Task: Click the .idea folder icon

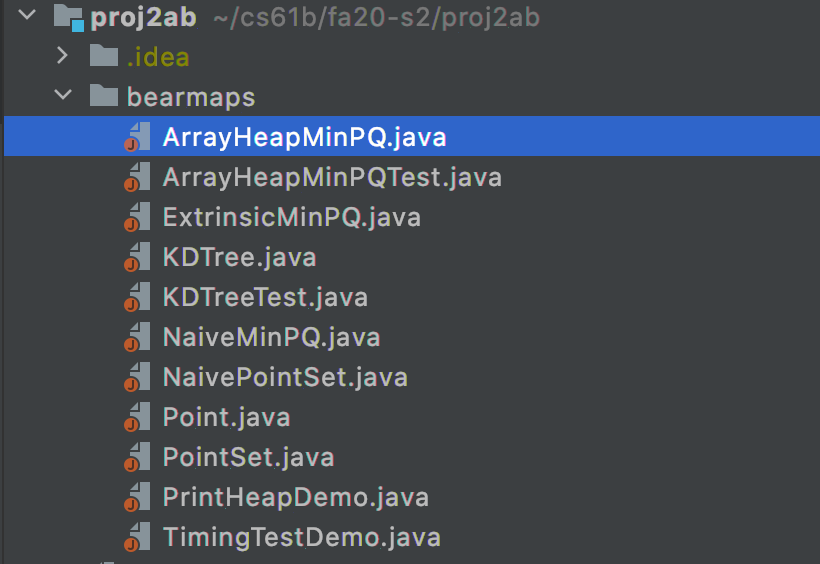Action: [104, 55]
